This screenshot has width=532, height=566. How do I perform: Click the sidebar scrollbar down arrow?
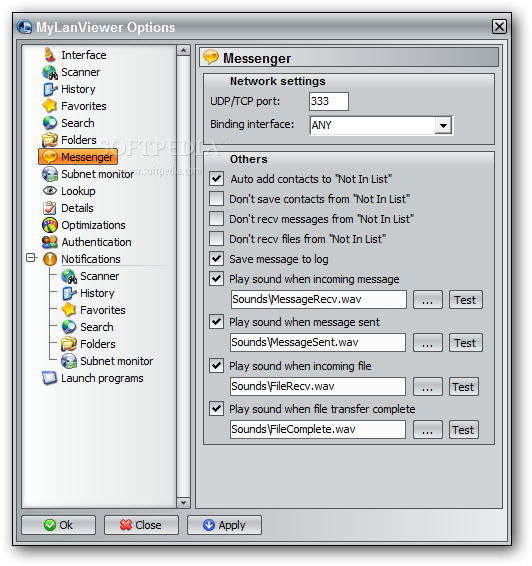tap(183, 502)
